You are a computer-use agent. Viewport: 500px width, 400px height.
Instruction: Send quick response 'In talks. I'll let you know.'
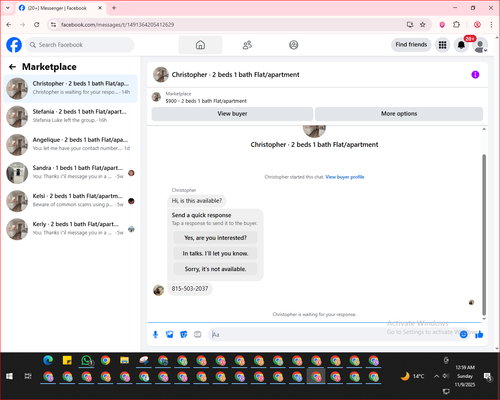pos(215,254)
